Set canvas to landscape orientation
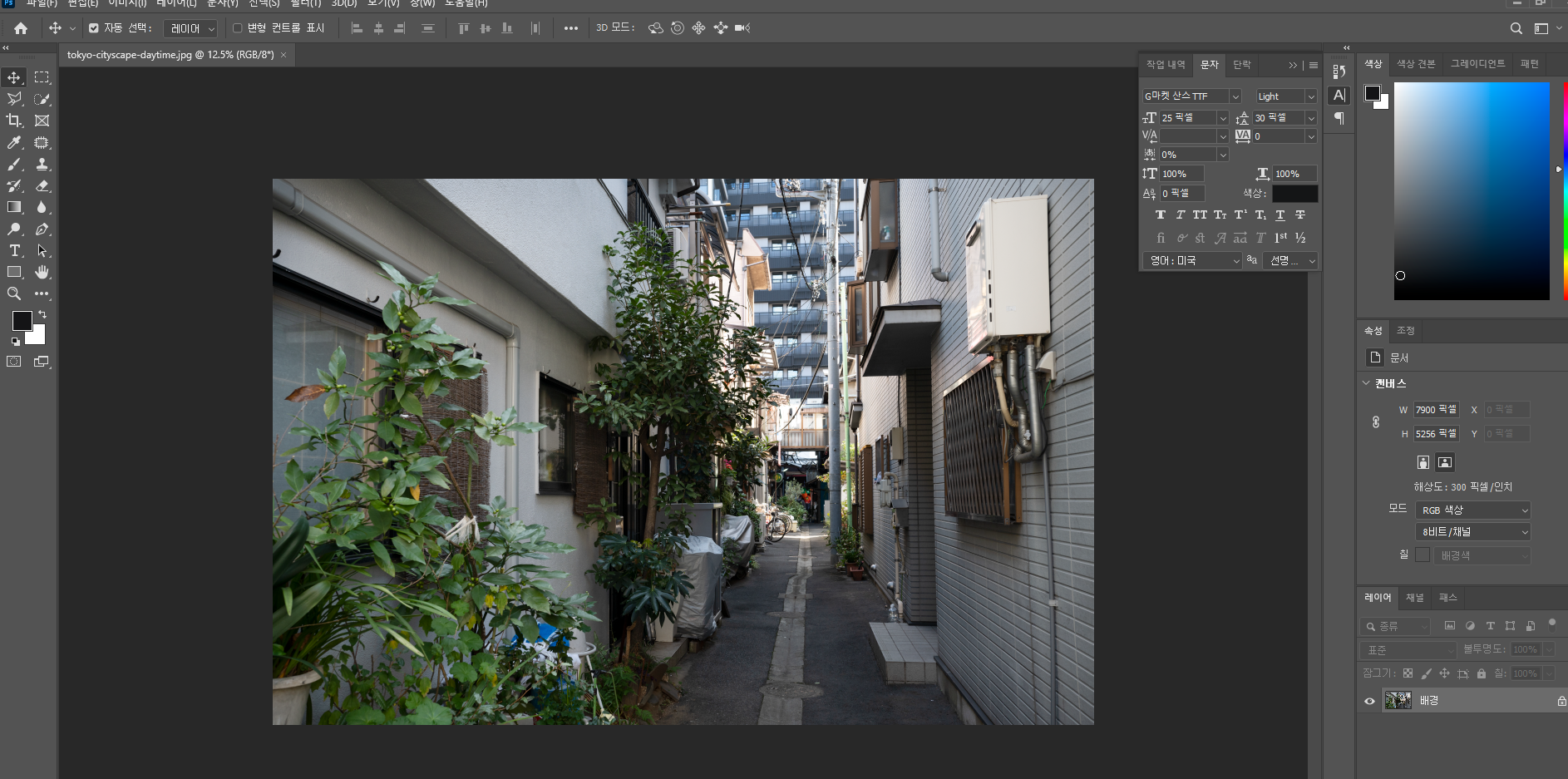Screen dimensions: 1568x779 (1445, 462)
